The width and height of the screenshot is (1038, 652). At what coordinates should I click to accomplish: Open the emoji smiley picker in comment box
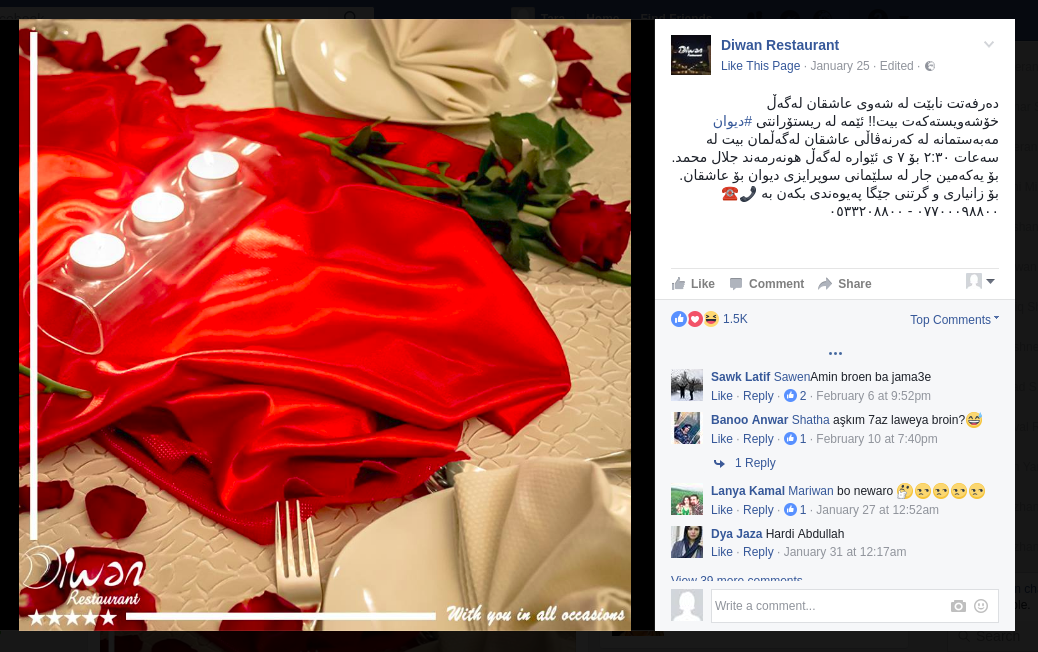point(981,606)
